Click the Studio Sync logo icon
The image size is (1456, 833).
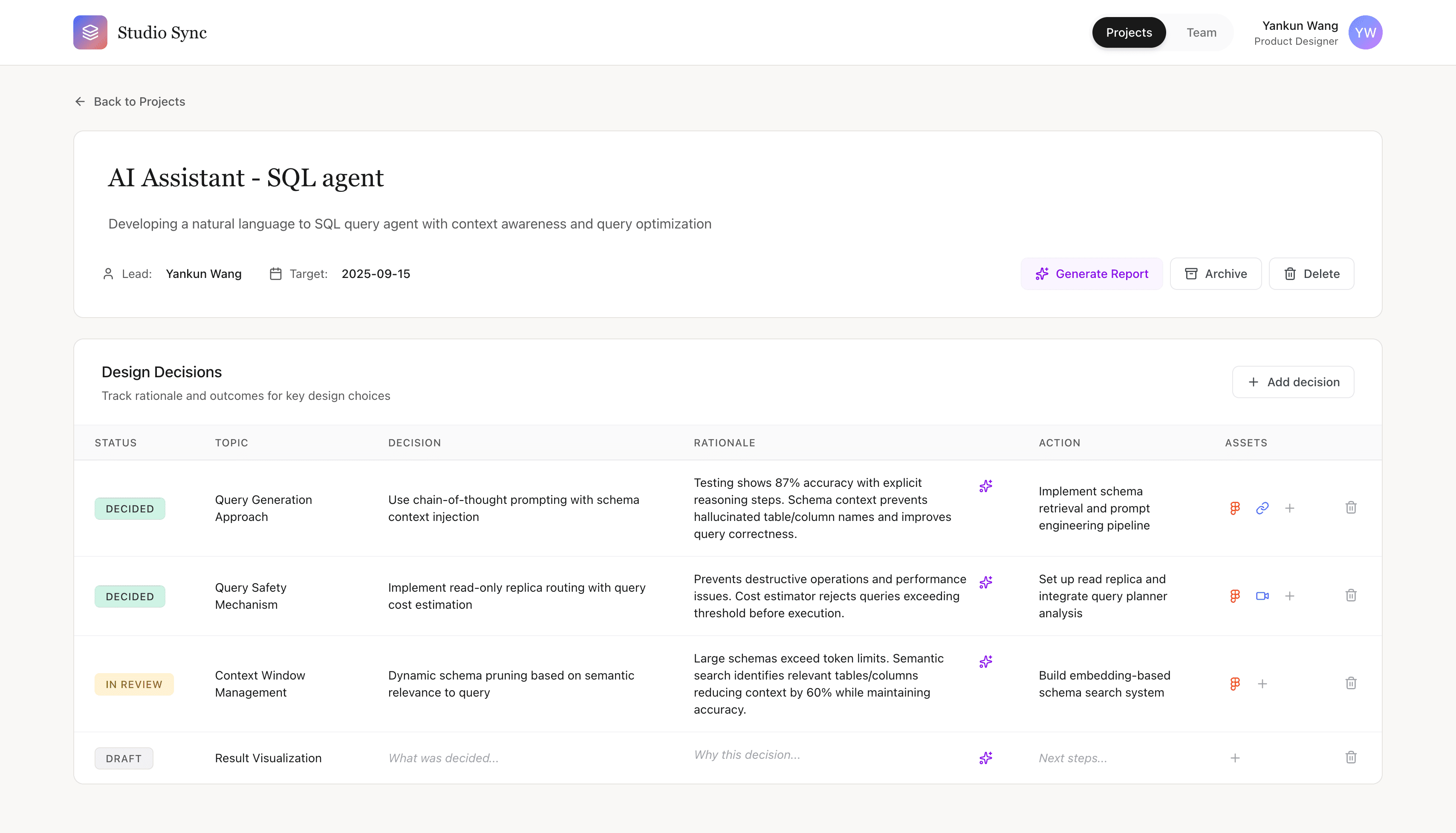(90, 32)
